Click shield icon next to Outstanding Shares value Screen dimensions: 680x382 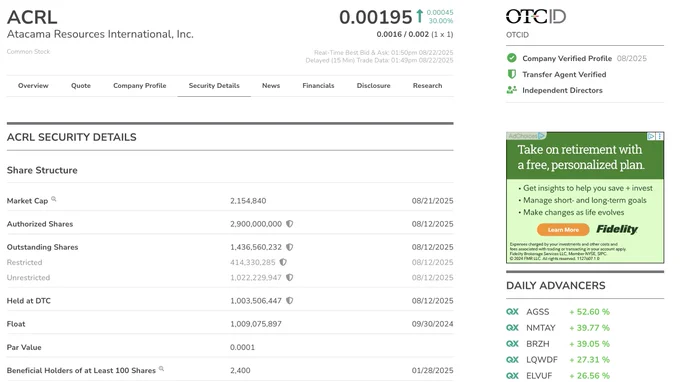[x=290, y=247]
